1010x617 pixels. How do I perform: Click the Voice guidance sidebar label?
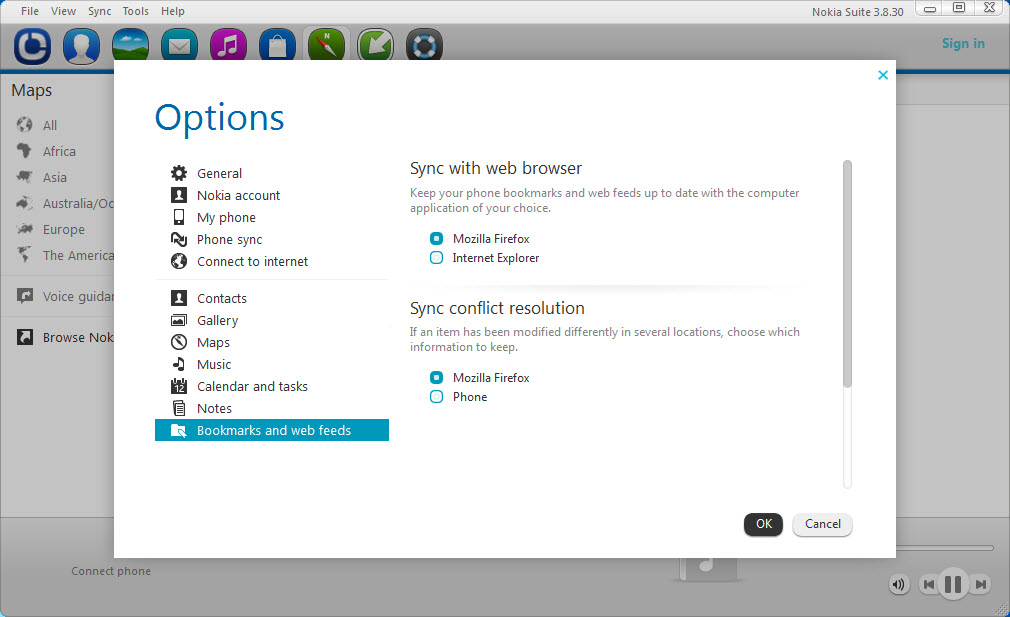point(78,296)
